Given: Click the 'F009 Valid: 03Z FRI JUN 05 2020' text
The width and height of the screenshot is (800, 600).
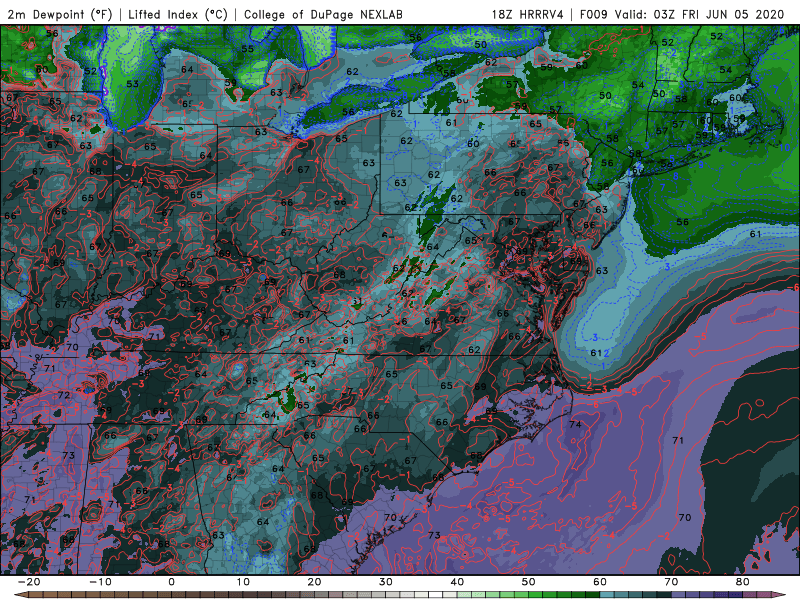Looking at the screenshot, I should (x=682, y=14).
